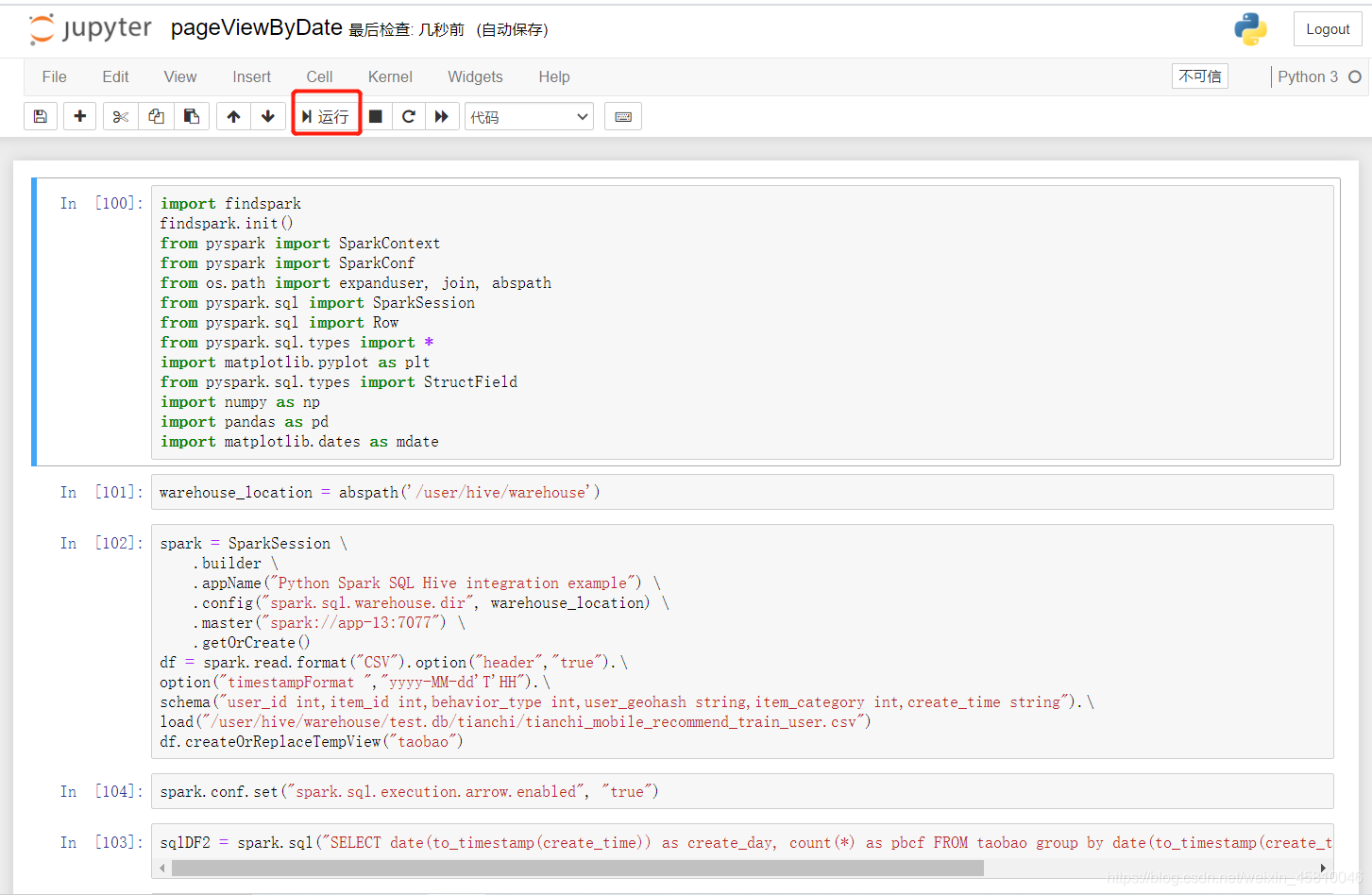Select cell via In [101] prompt
This screenshot has width=1372, height=895.
click(x=102, y=492)
